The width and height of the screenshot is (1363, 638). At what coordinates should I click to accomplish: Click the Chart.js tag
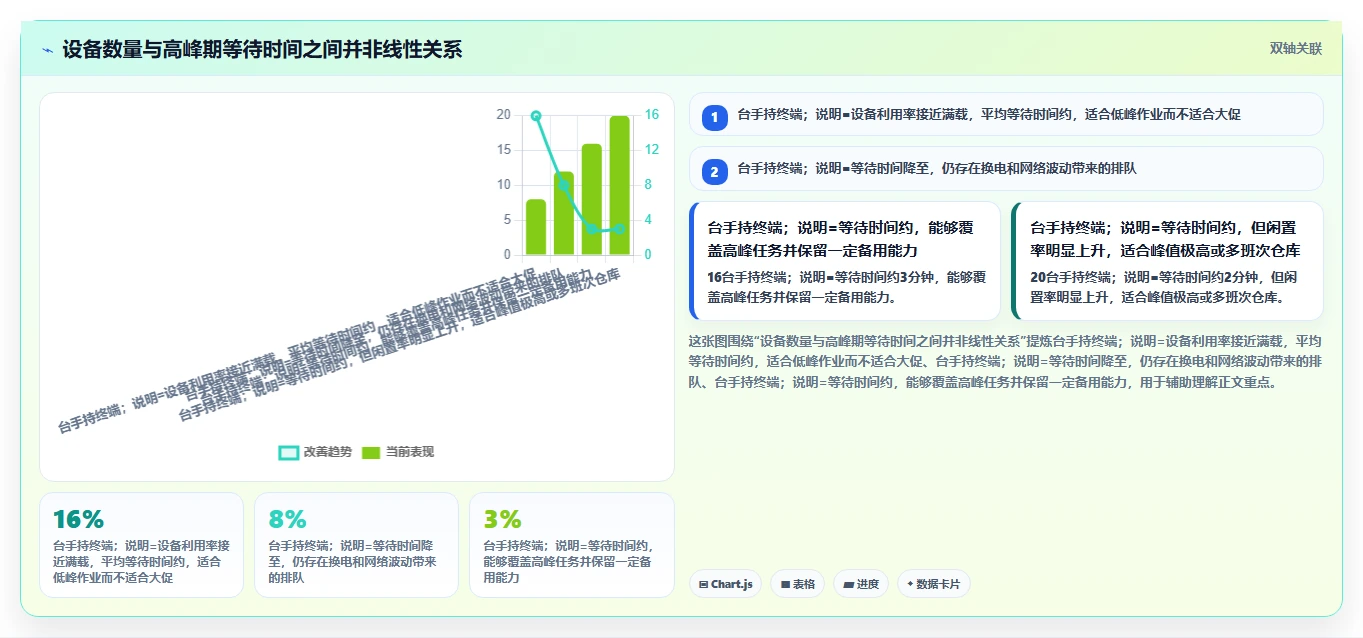tap(726, 584)
